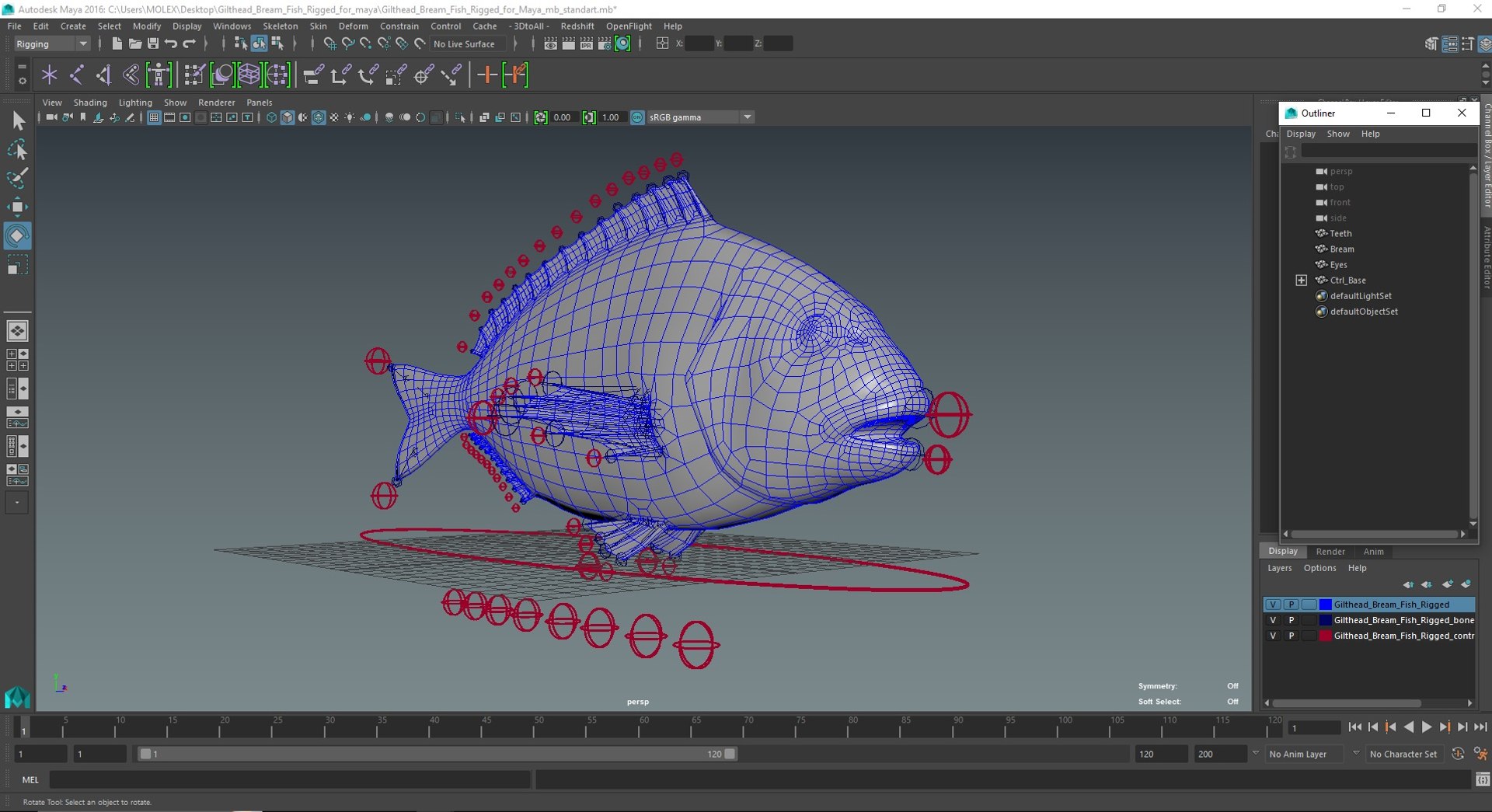The image size is (1492, 812).
Task: Toggle playback P of Gilthead_Bream_Fish_Rigged_bone layer
Action: click(1292, 620)
